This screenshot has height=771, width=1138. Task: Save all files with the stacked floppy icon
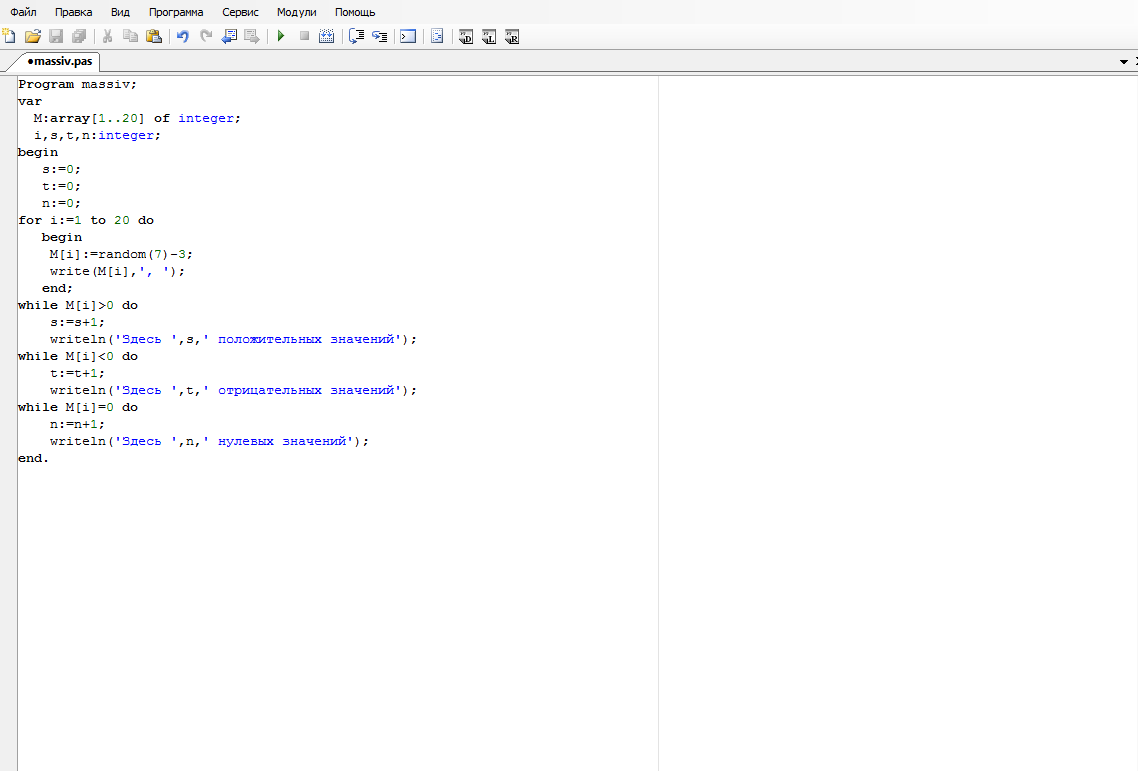[79, 36]
